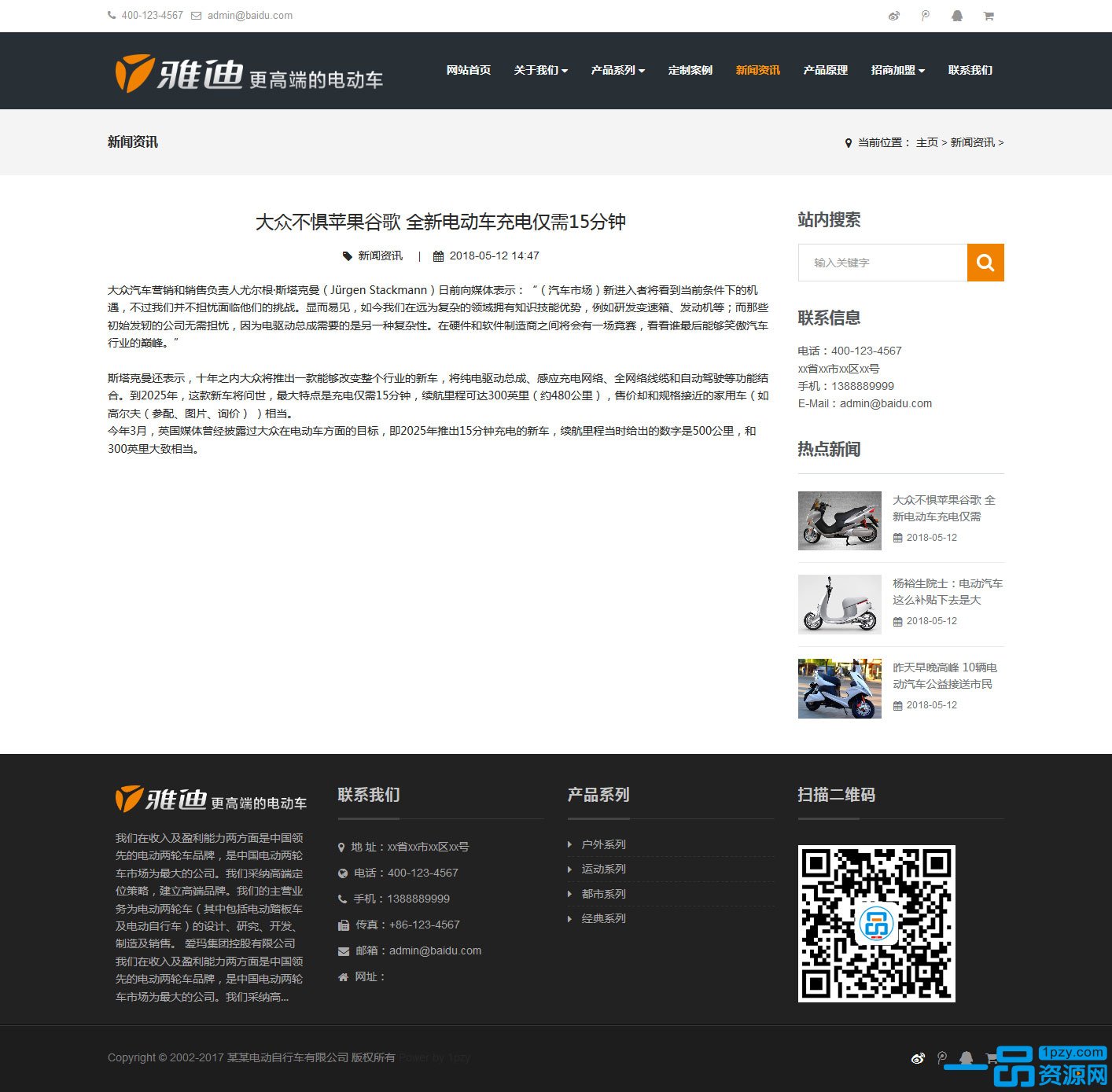The width and height of the screenshot is (1112, 1092).
Task: Click the tag icon before 新闻资讯 category
Action: pos(348,256)
